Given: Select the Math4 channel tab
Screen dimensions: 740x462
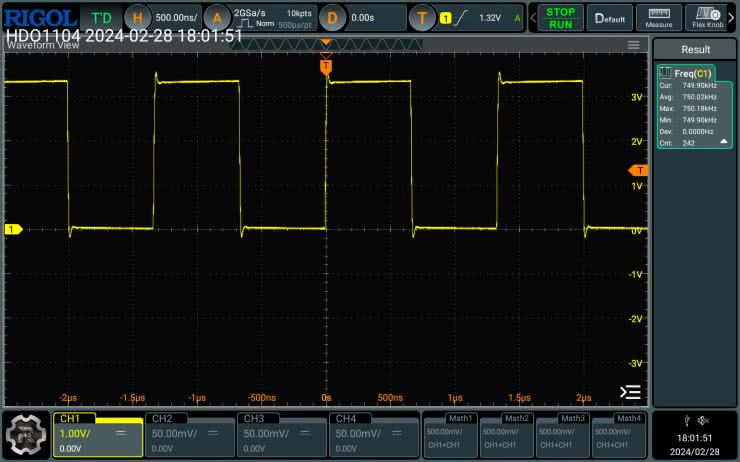Looking at the screenshot, I should pyautogui.click(x=618, y=433).
